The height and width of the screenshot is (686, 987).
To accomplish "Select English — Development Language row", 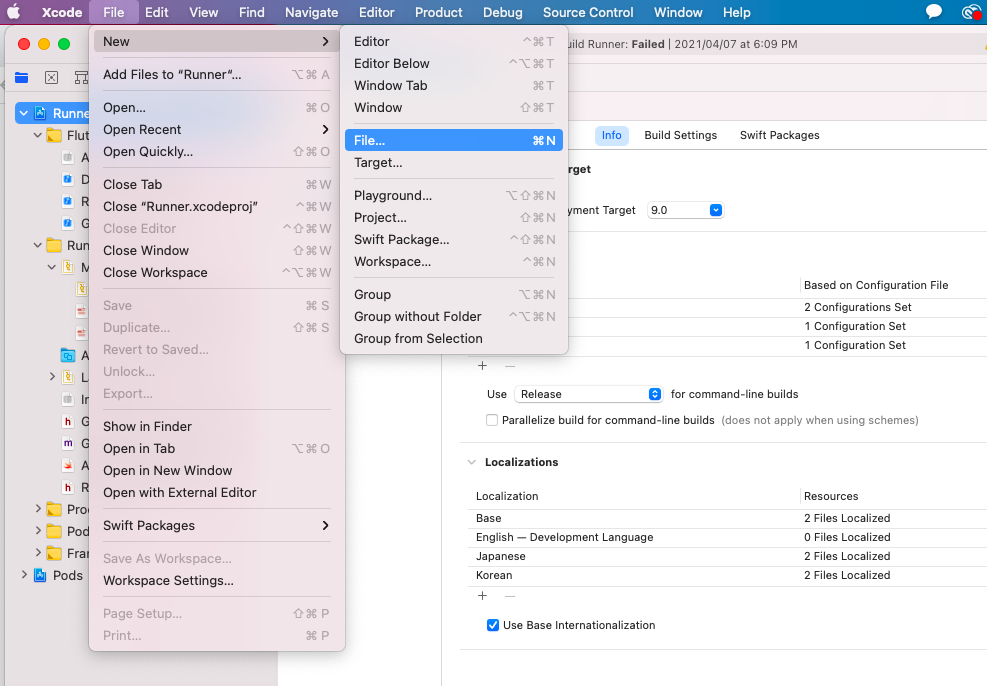I will point(728,537).
